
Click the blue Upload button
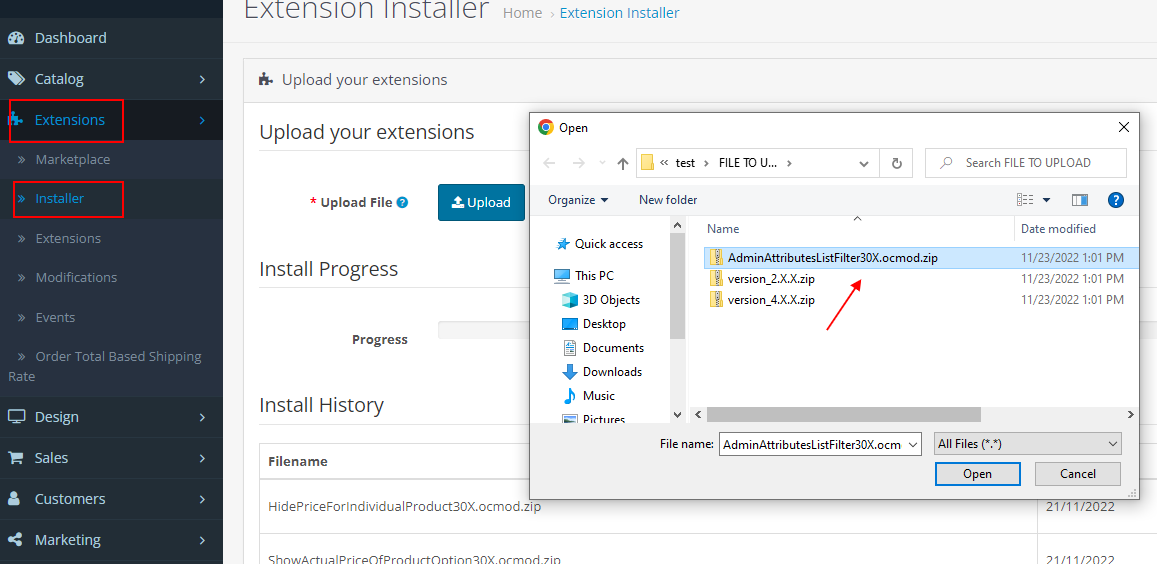point(481,202)
